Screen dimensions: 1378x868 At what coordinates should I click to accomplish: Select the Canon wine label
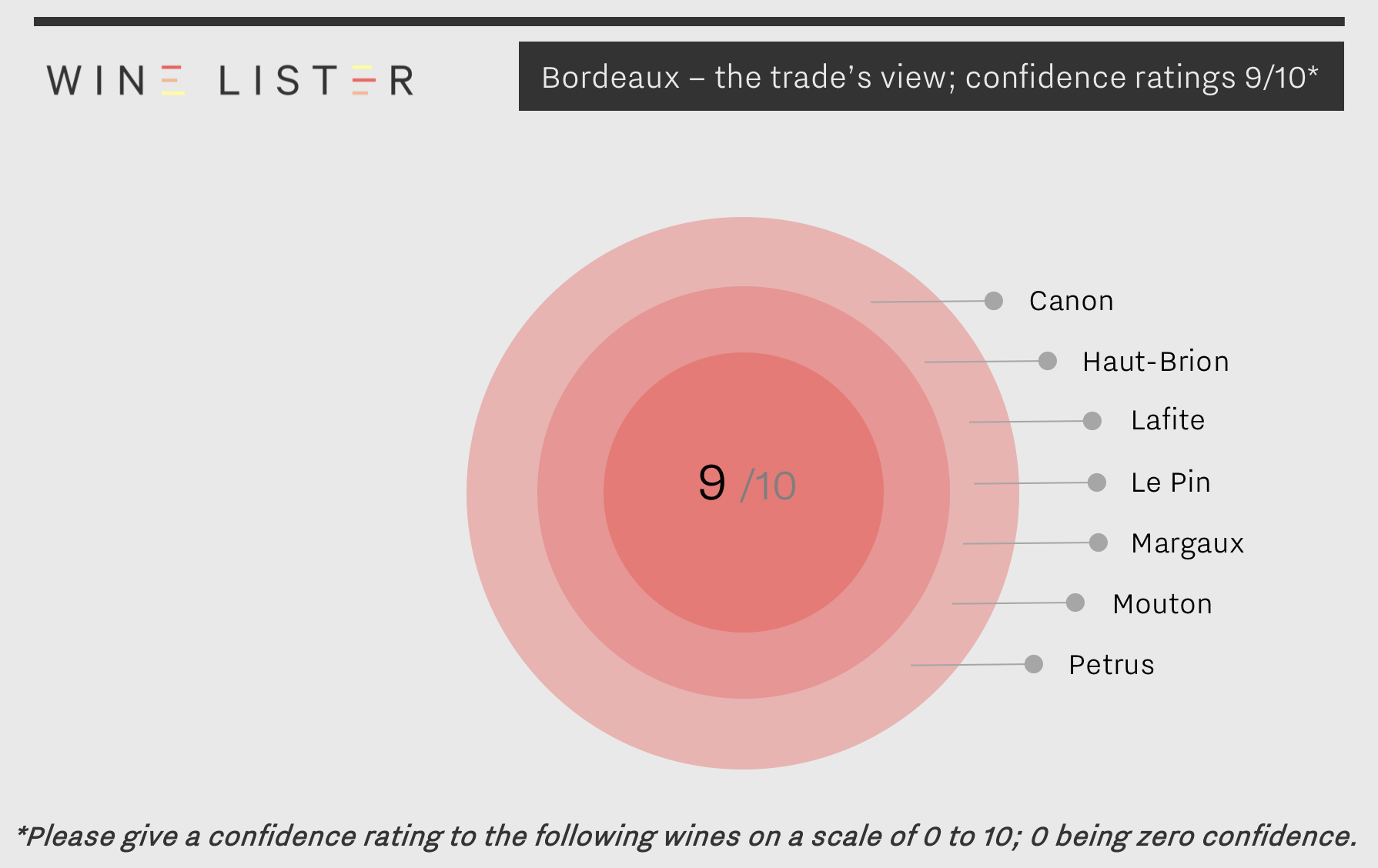[x=1071, y=301]
